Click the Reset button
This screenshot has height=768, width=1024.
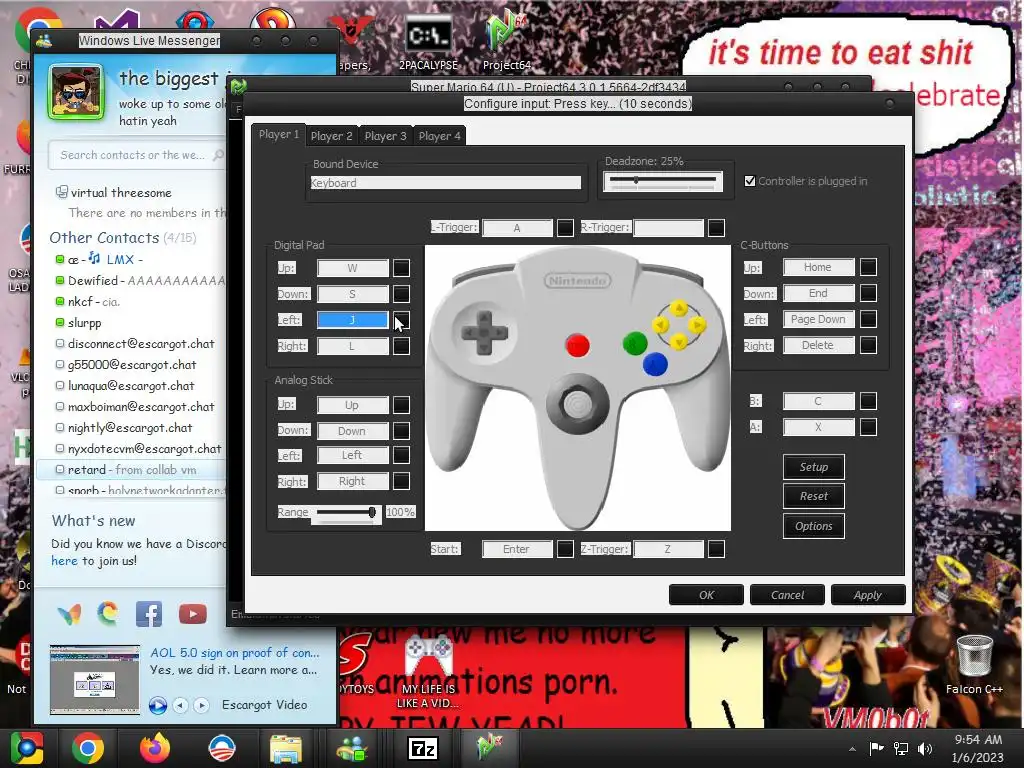tap(814, 496)
